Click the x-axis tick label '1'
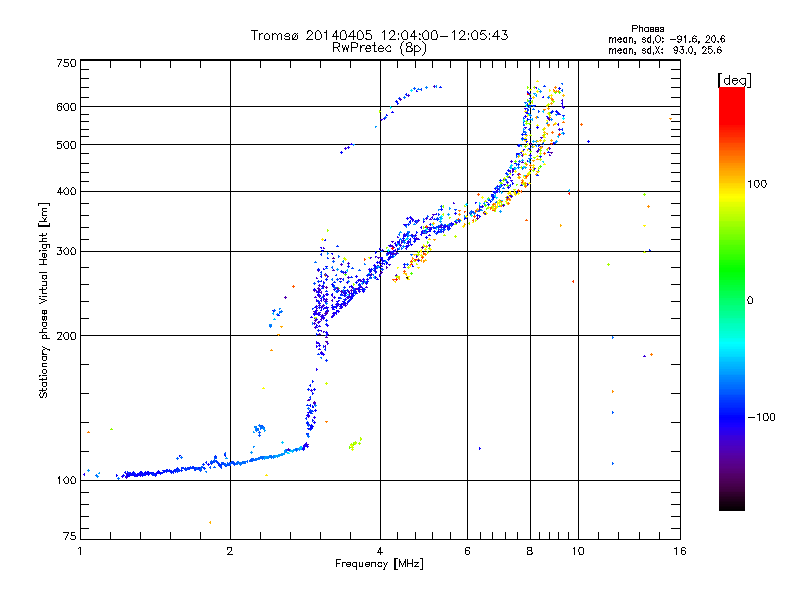Screen dimensions: 800x600 tap(80, 551)
